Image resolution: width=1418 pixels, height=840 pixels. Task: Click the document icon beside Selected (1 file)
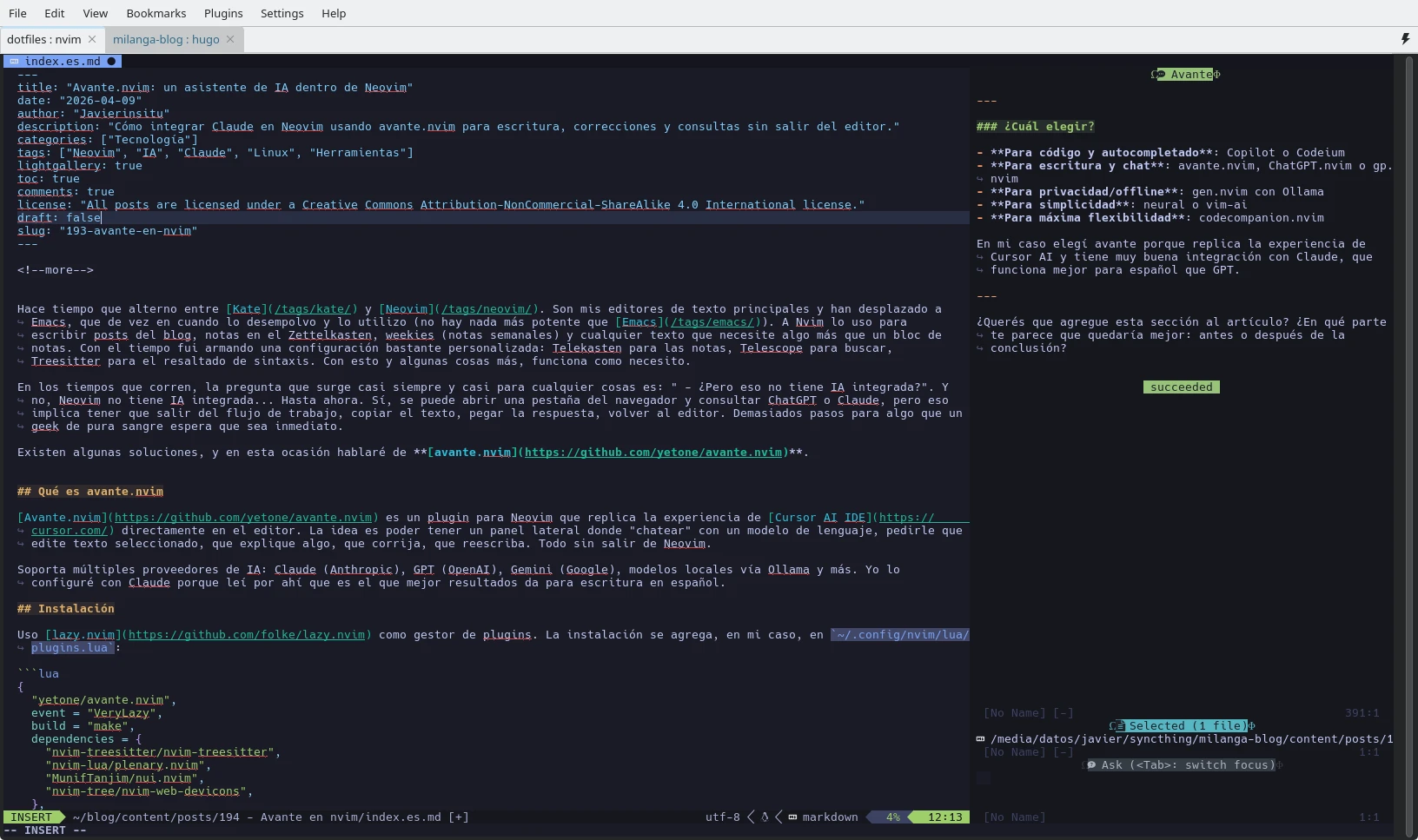tap(1118, 726)
